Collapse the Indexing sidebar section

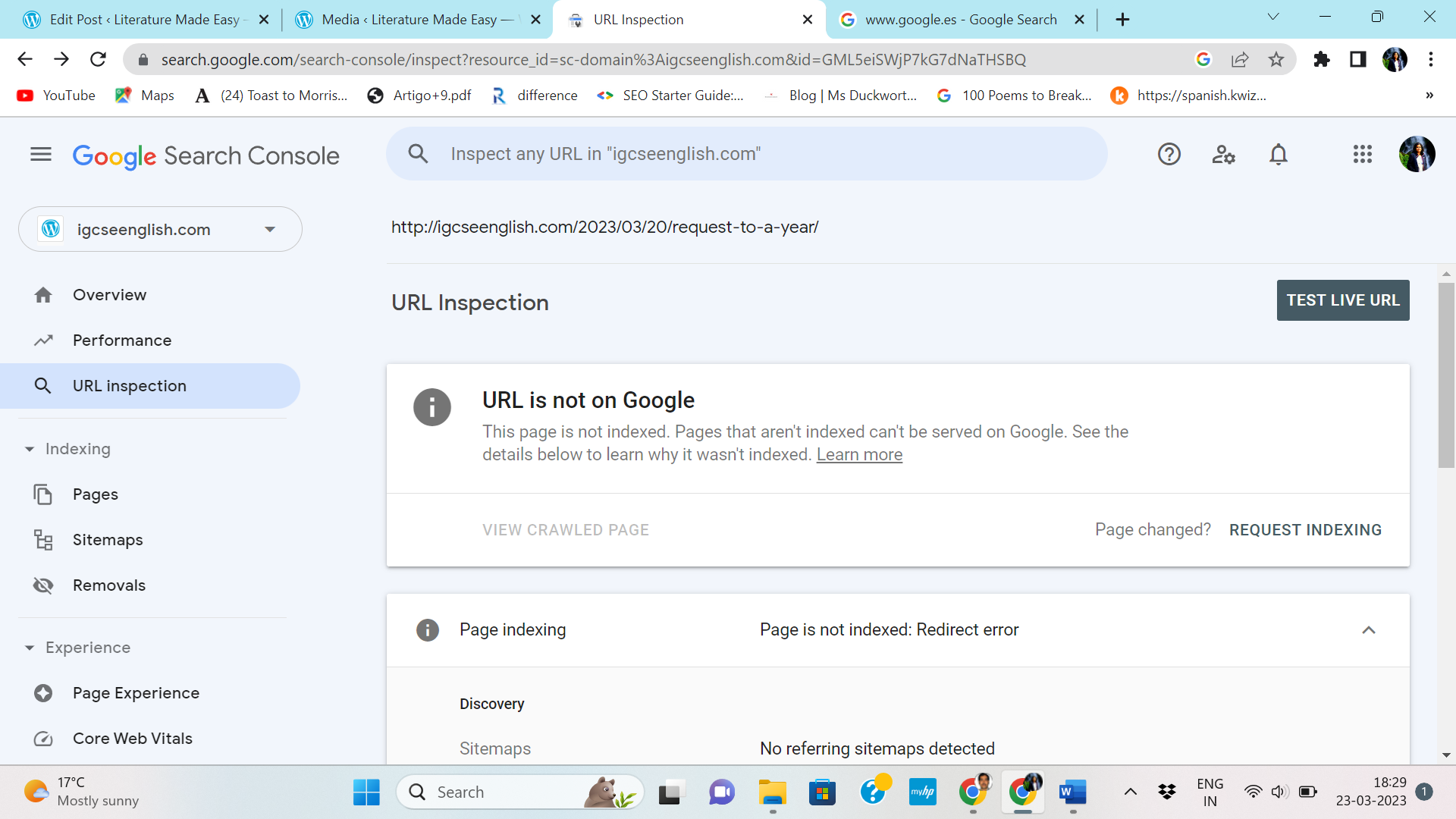[x=30, y=449]
